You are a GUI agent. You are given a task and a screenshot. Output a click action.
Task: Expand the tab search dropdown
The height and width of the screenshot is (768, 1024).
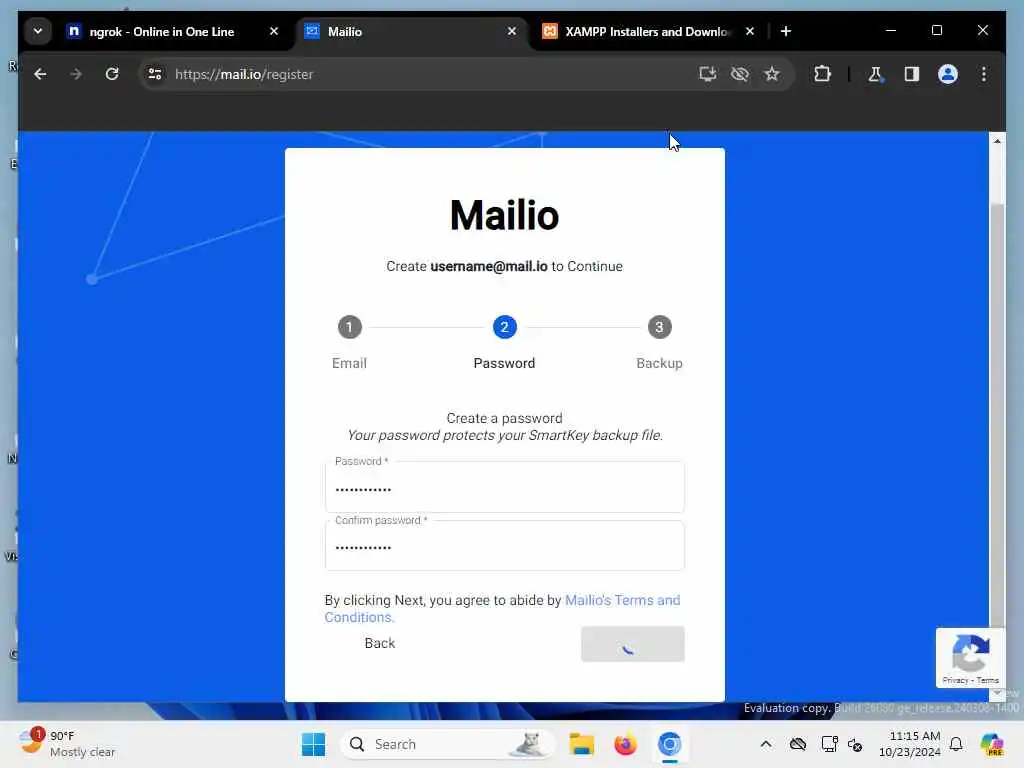(38, 31)
